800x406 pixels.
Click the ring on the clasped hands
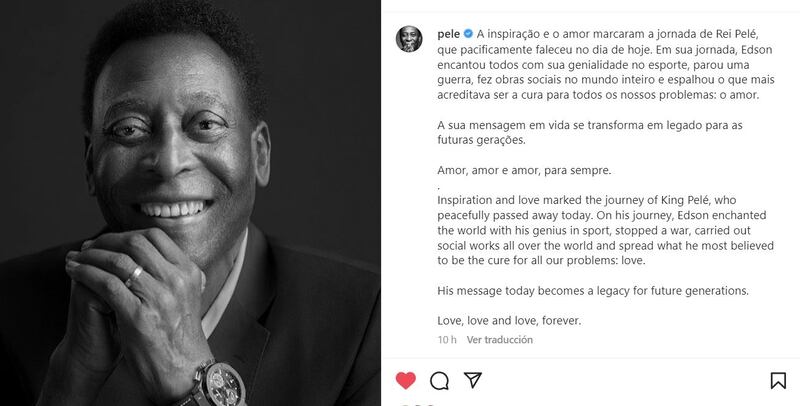click(134, 276)
